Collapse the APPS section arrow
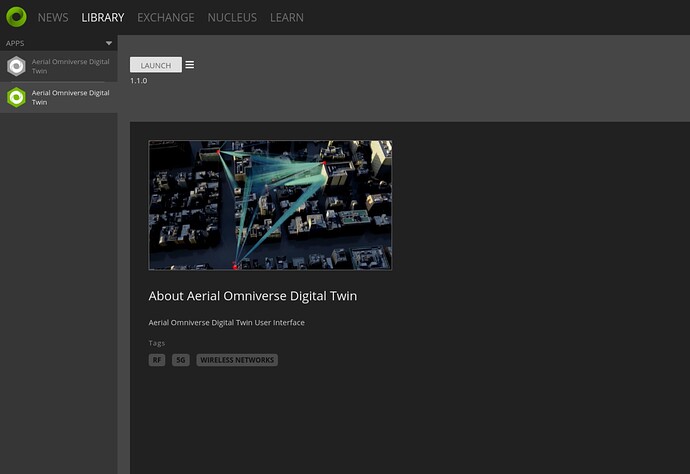 click(109, 43)
